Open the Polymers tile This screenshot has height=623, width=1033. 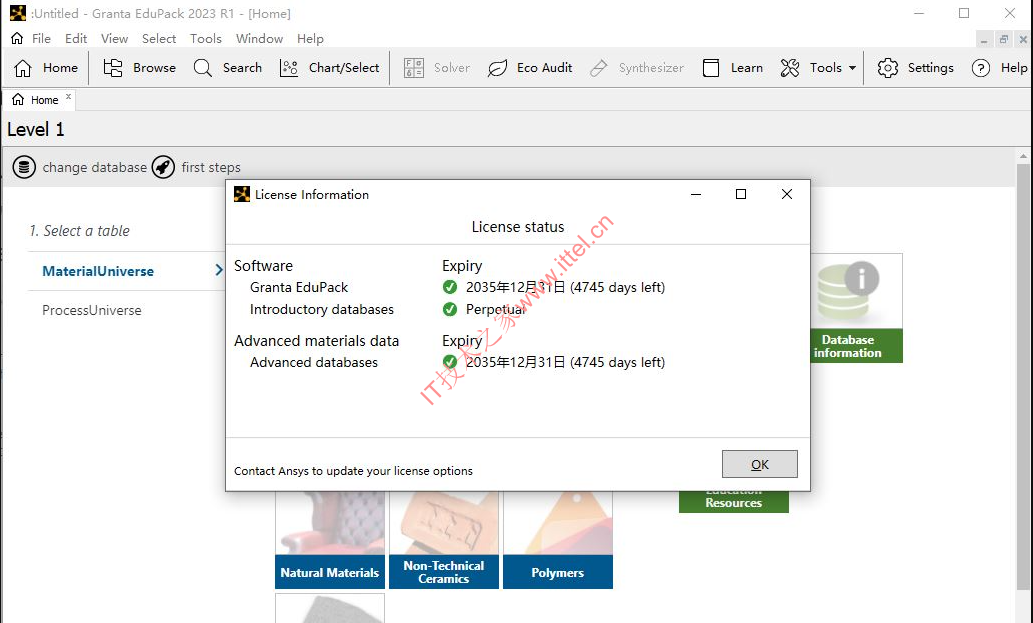coord(558,540)
